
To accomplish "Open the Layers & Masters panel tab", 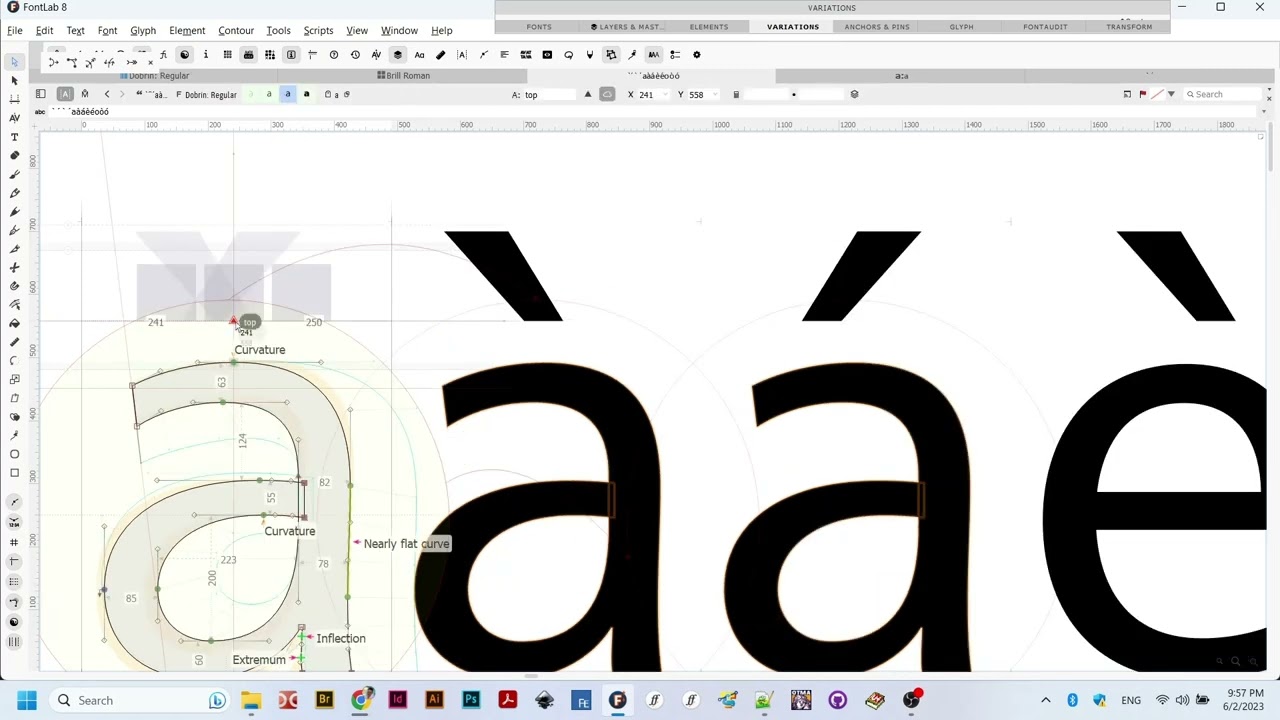I will pyautogui.click(x=629, y=27).
